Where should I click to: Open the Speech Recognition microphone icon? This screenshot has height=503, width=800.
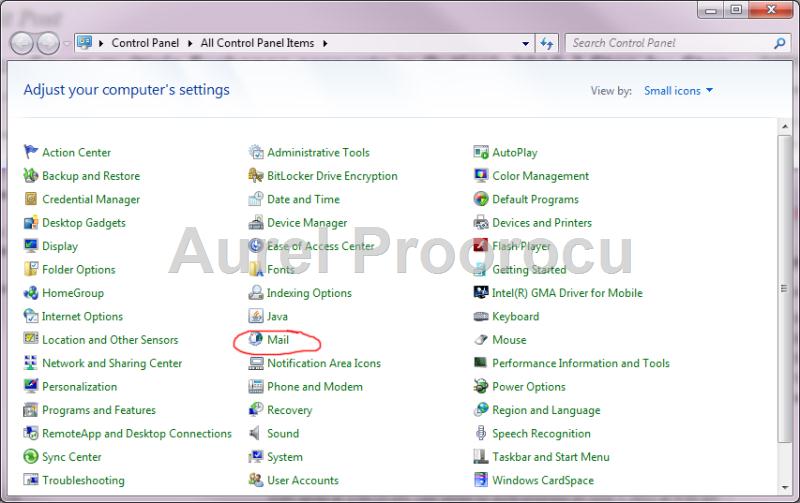point(481,433)
